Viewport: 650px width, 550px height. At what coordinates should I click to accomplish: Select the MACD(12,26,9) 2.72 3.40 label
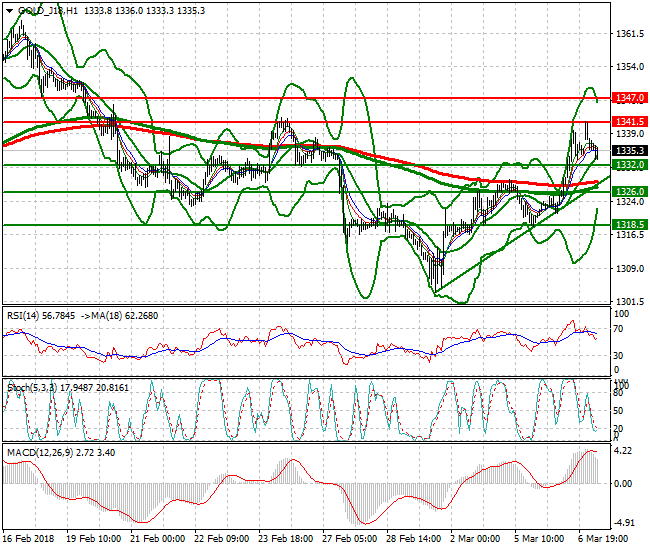(x=61, y=453)
